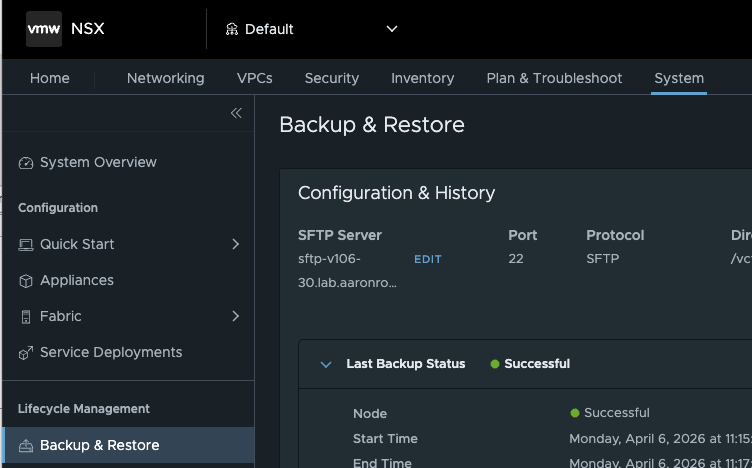
Task: Expand the Fabric submenu arrow
Action: pos(235,316)
